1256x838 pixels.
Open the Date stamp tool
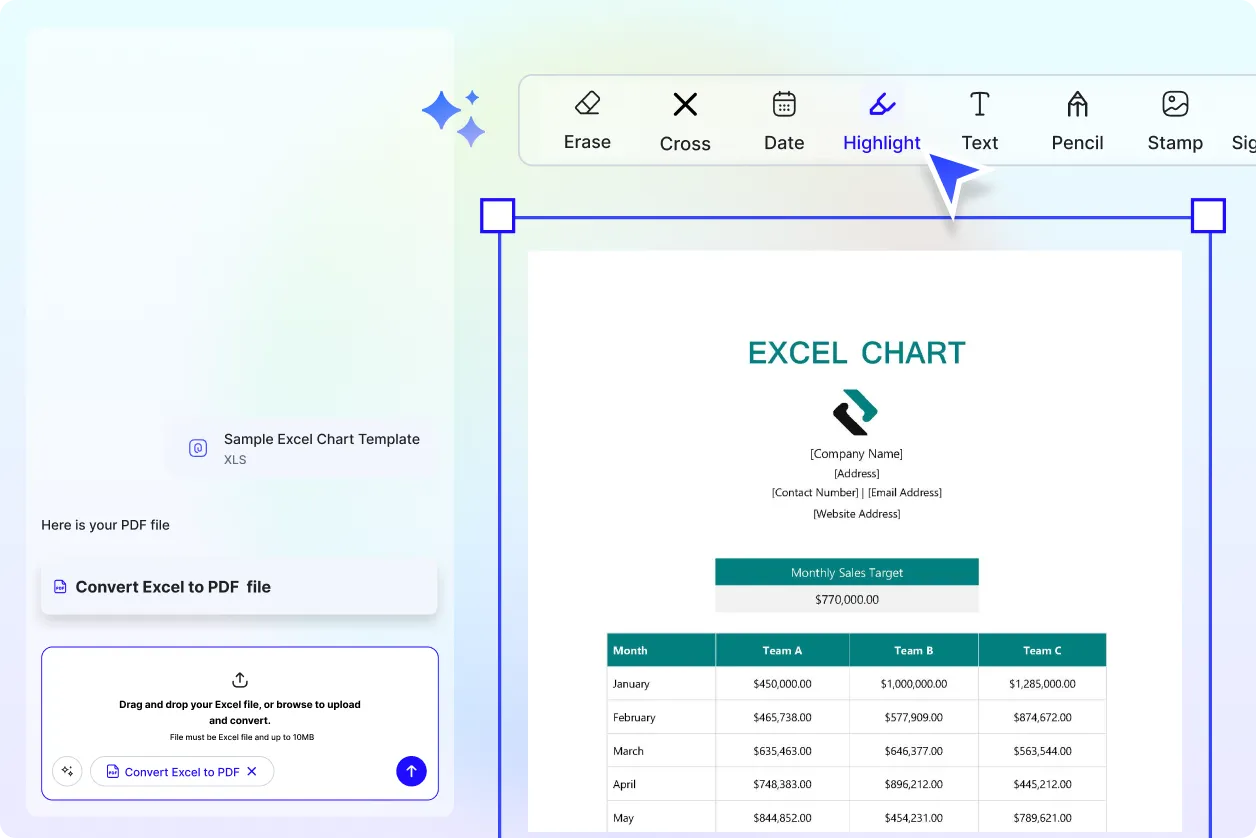click(783, 118)
